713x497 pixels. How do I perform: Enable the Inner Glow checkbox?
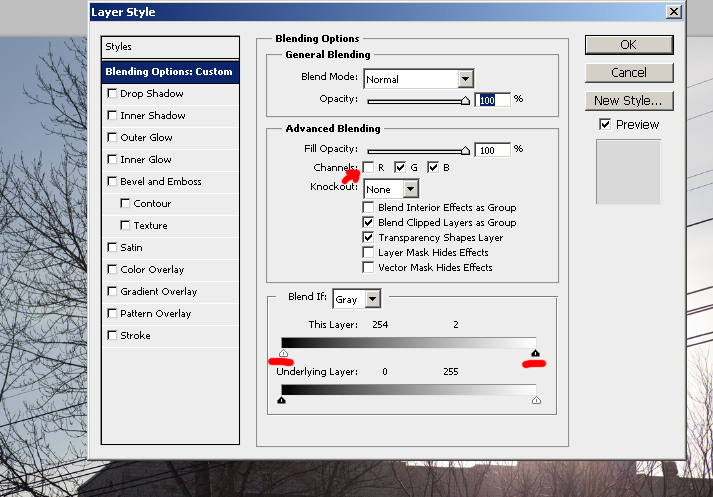(x=112, y=159)
